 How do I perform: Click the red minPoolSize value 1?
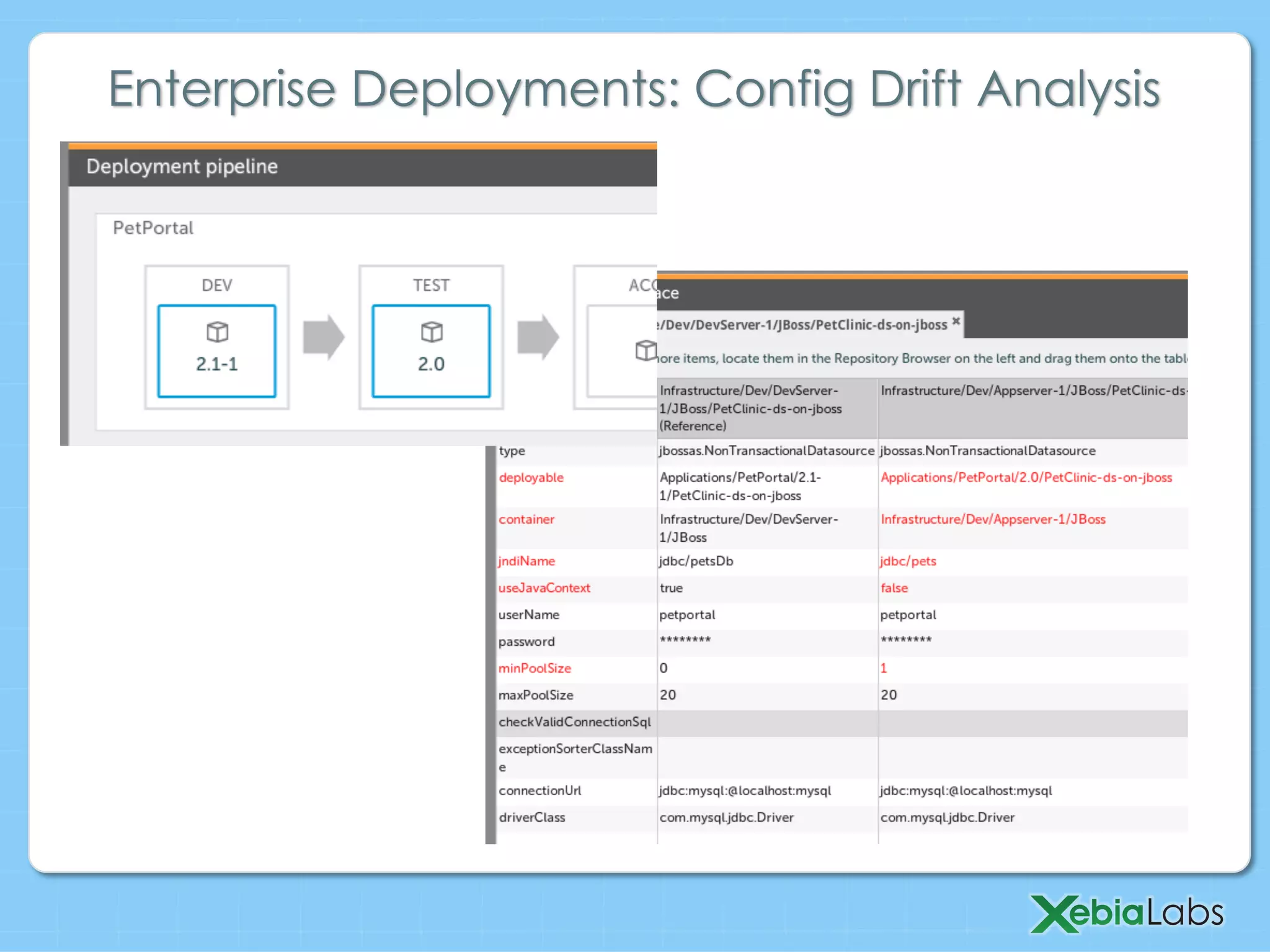click(x=884, y=668)
